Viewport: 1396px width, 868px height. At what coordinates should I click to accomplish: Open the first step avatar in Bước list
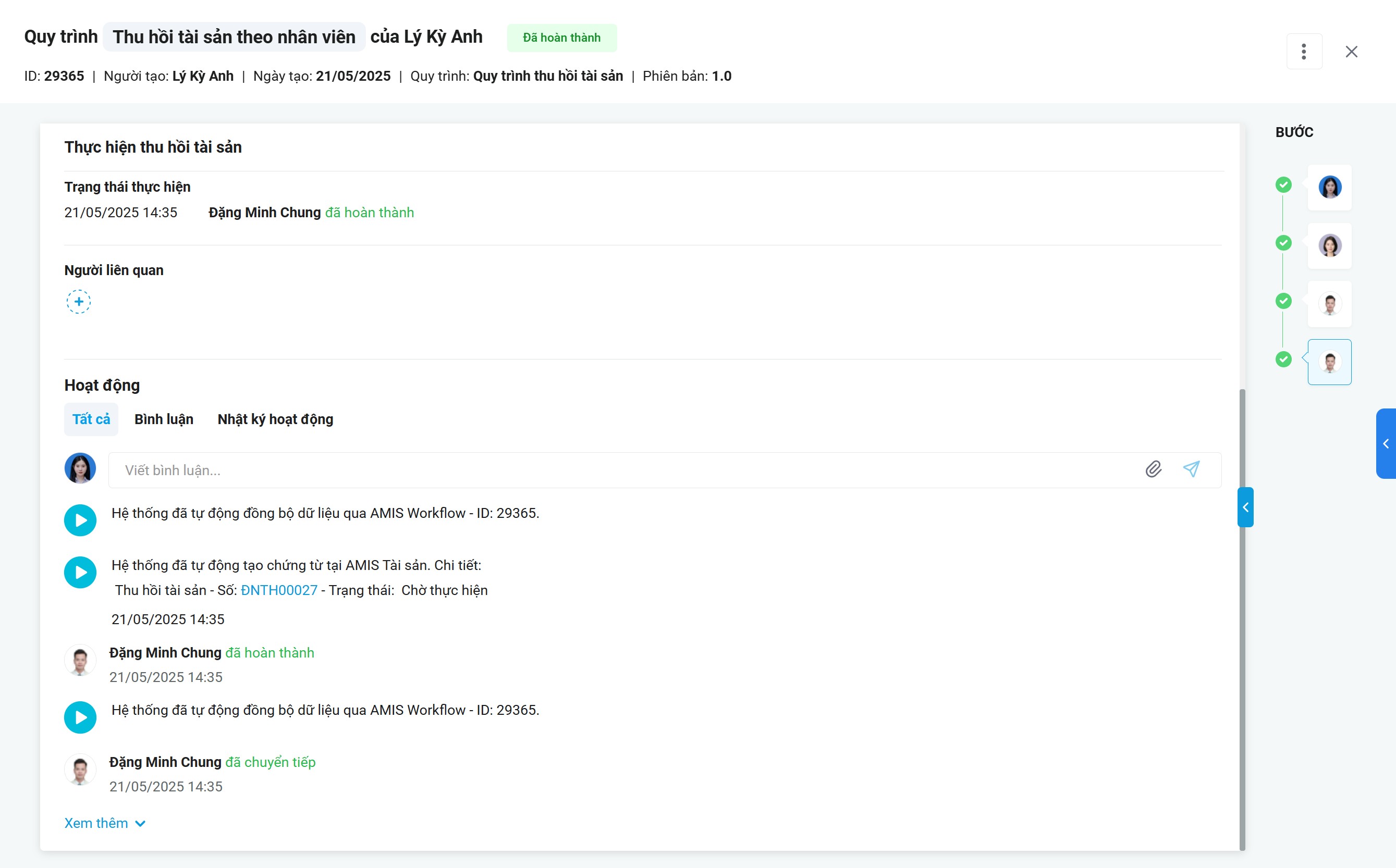1329,187
